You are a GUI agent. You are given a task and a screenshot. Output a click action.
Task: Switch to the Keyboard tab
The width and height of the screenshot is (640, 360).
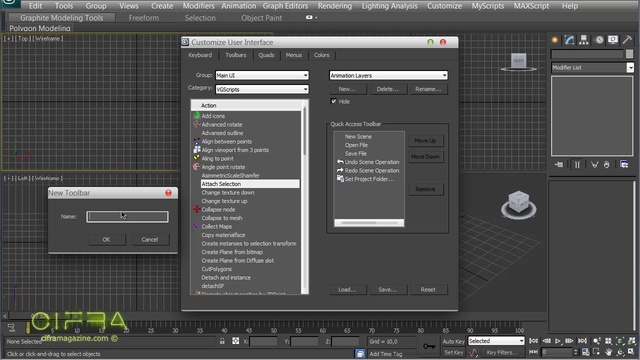pos(200,55)
